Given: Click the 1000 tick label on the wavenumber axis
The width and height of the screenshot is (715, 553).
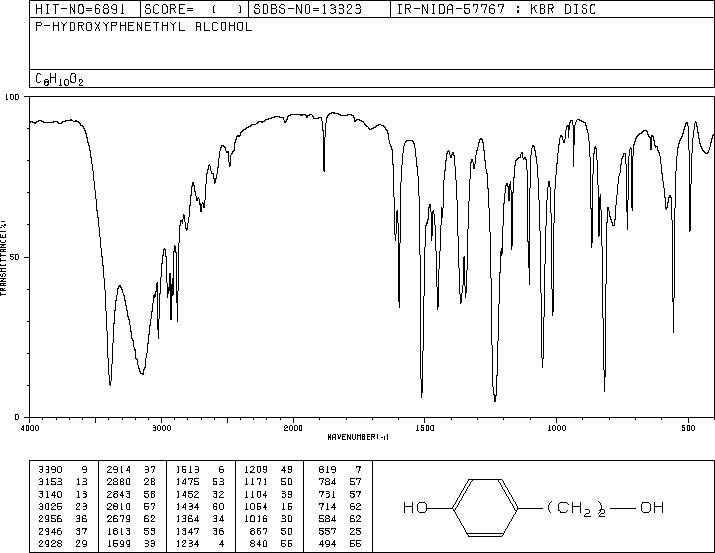Looking at the screenshot, I should (556, 428).
